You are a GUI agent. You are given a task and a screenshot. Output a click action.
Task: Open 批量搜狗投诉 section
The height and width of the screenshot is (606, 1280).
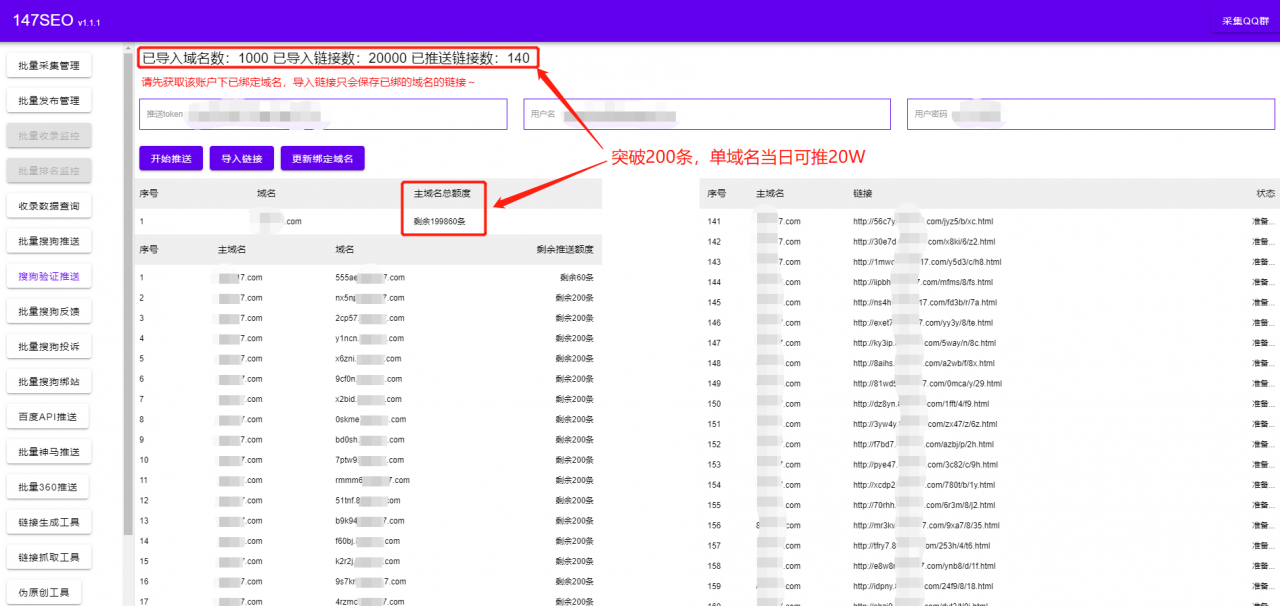48,345
